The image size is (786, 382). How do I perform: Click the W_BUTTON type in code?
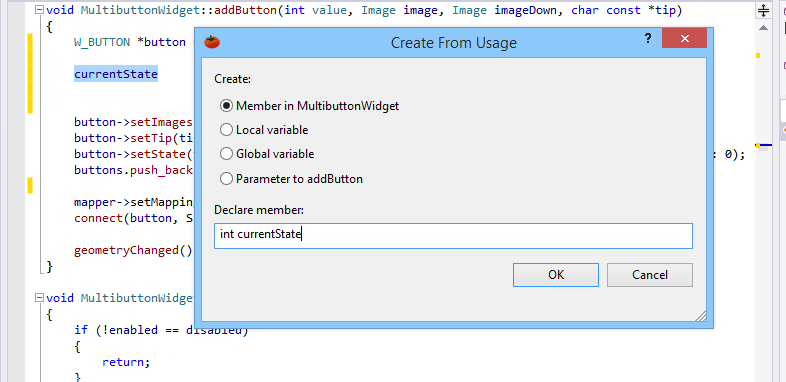click(102, 42)
